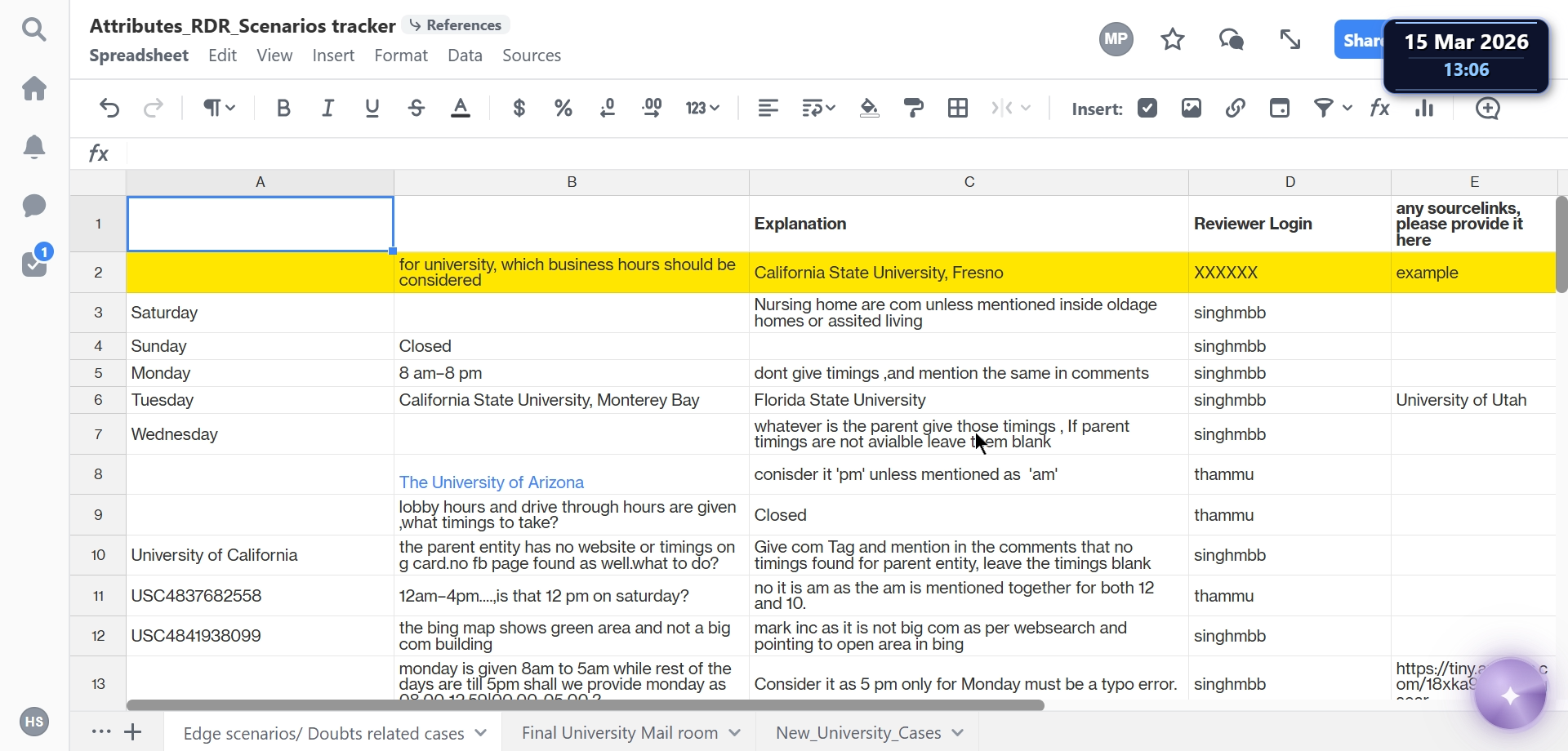Viewport: 1568px width, 751px height.
Task: Decrease decimal places
Action: click(608, 108)
